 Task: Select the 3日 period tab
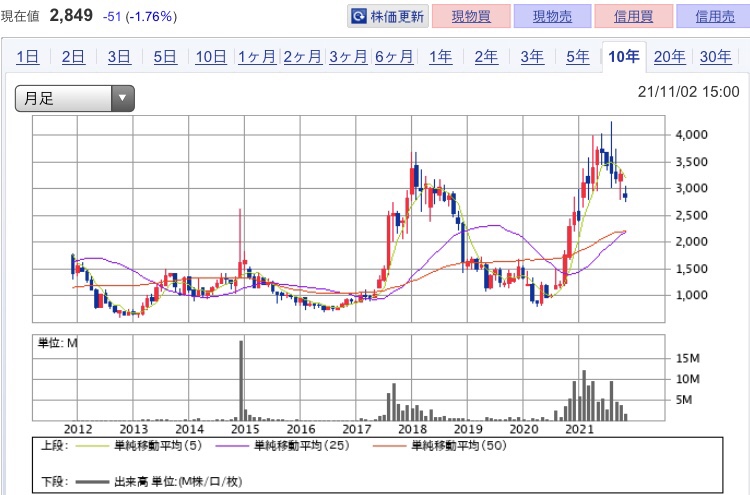point(119,57)
